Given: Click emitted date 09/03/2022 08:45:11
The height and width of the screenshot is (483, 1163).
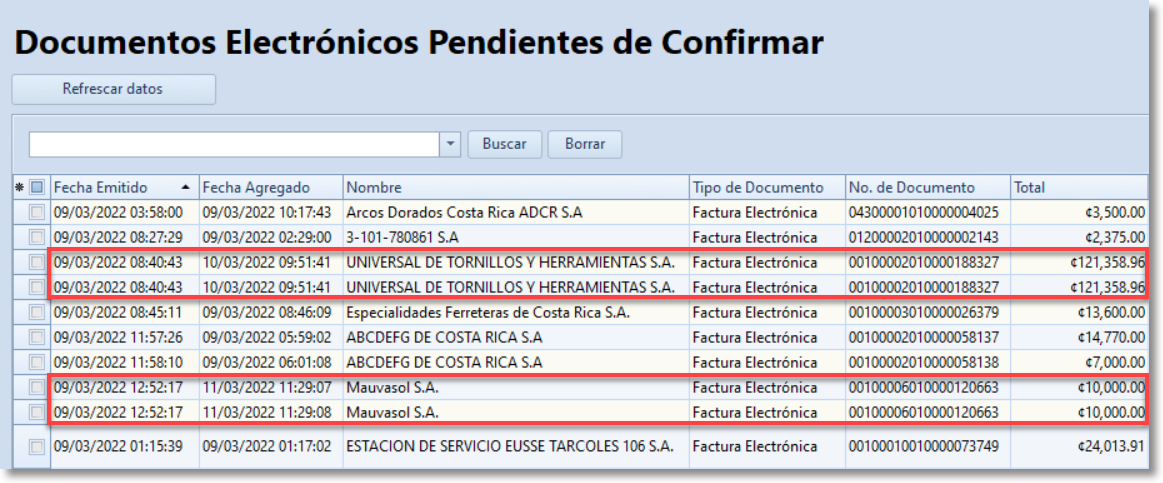Looking at the screenshot, I should (118, 312).
